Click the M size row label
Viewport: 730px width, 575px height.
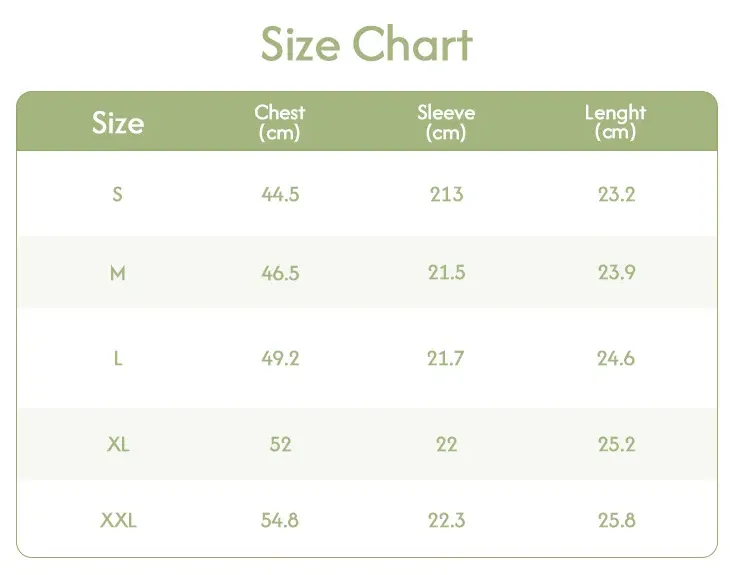(x=118, y=273)
